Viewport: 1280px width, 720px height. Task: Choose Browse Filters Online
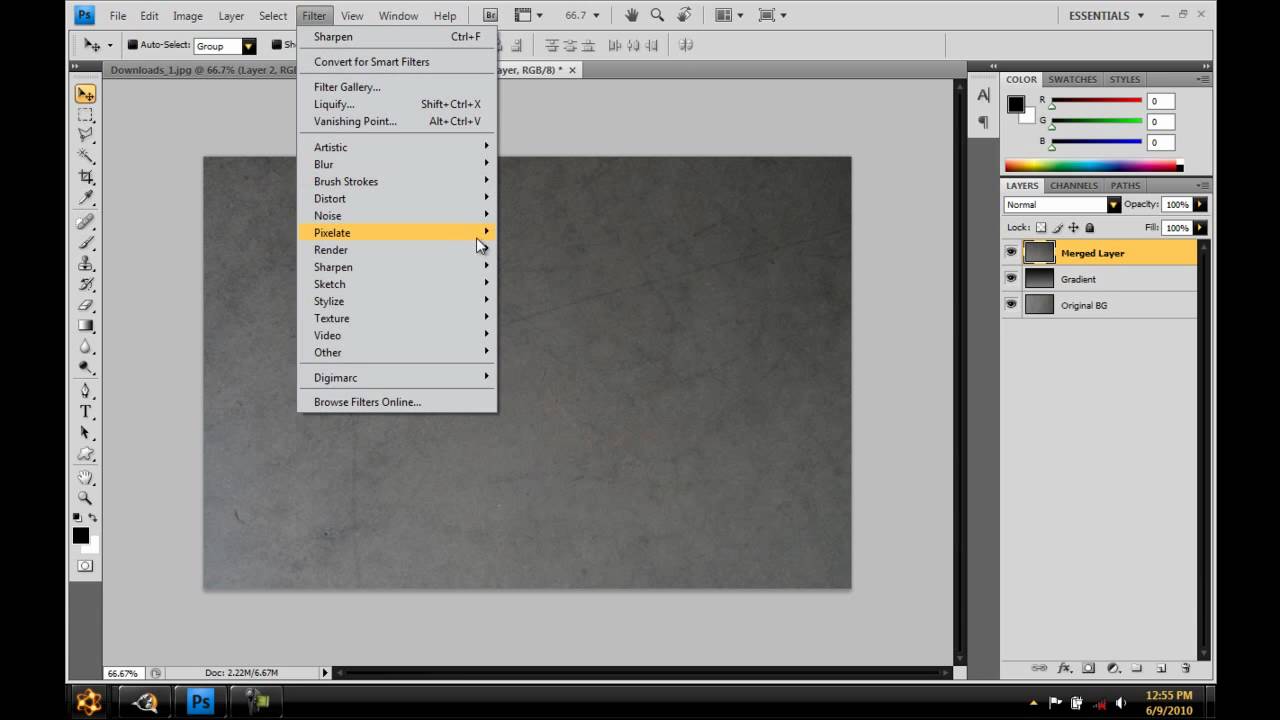tap(397, 402)
